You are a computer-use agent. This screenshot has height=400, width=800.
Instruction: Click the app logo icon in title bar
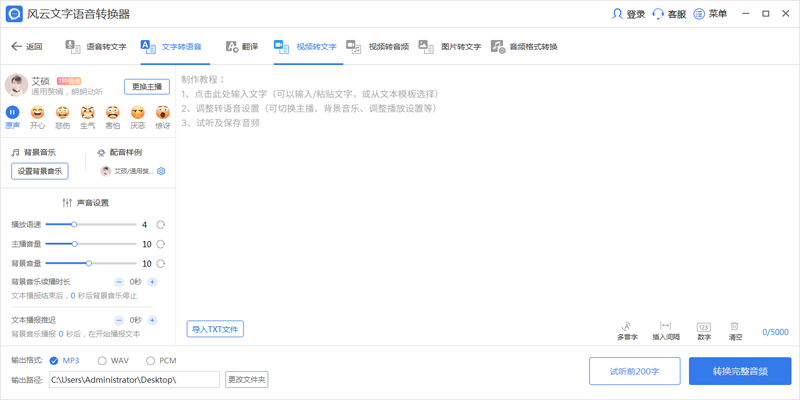14,14
